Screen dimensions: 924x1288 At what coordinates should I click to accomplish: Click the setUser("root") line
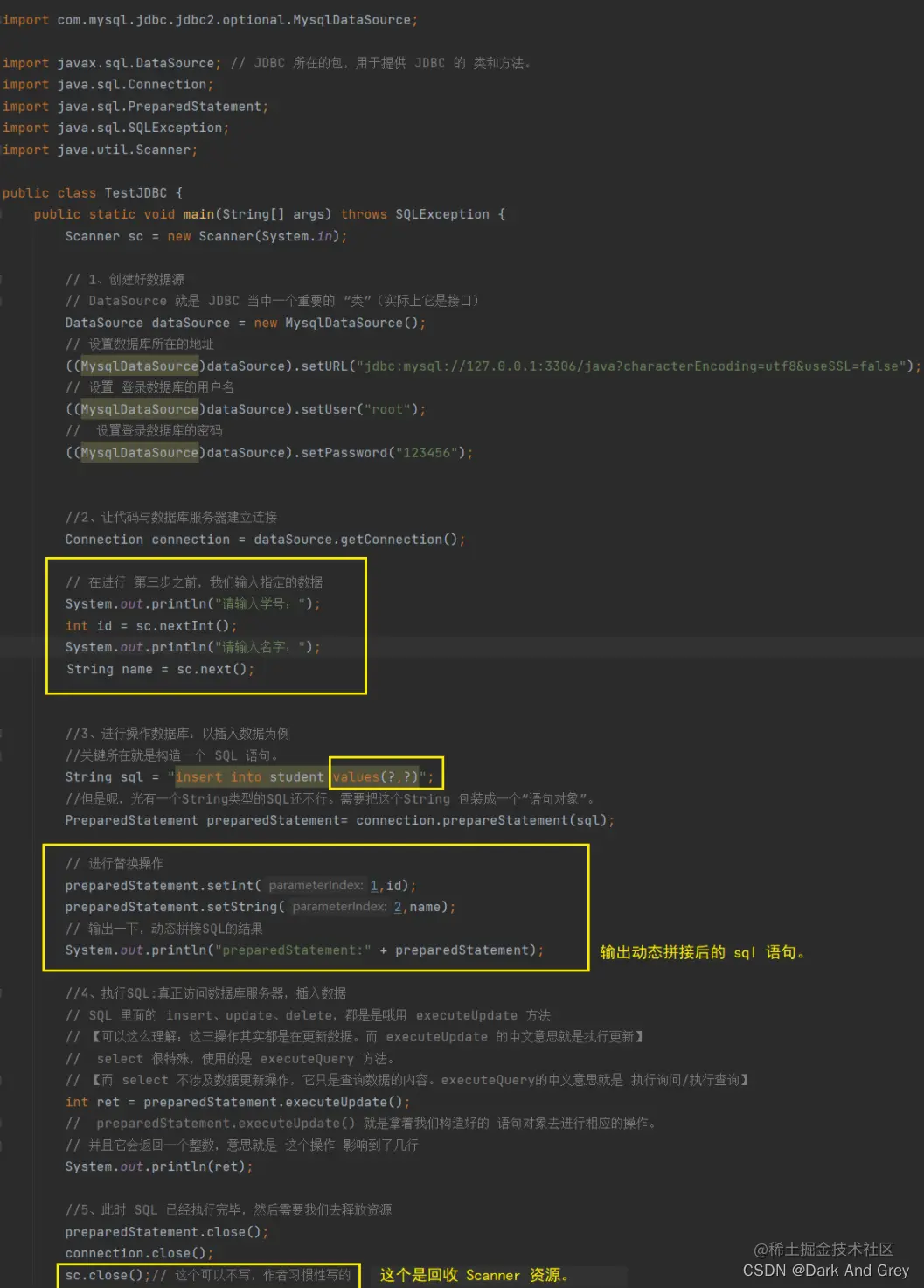pyautogui.click(x=246, y=409)
